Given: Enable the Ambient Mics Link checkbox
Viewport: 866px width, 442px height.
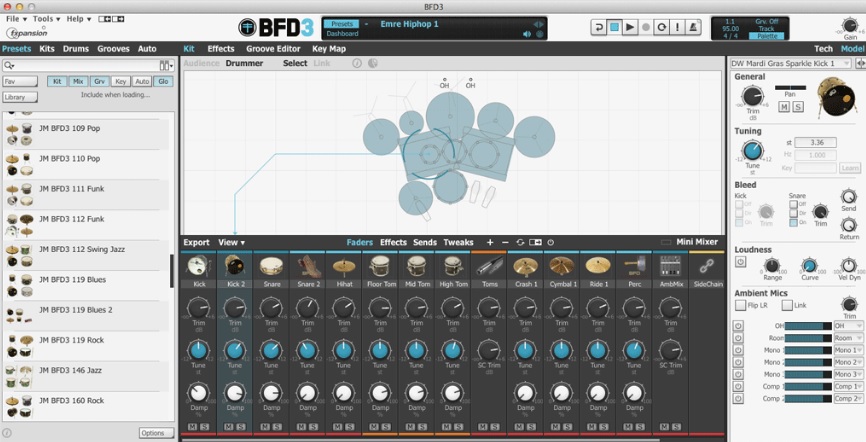Looking at the screenshot, I should (787, 305).
